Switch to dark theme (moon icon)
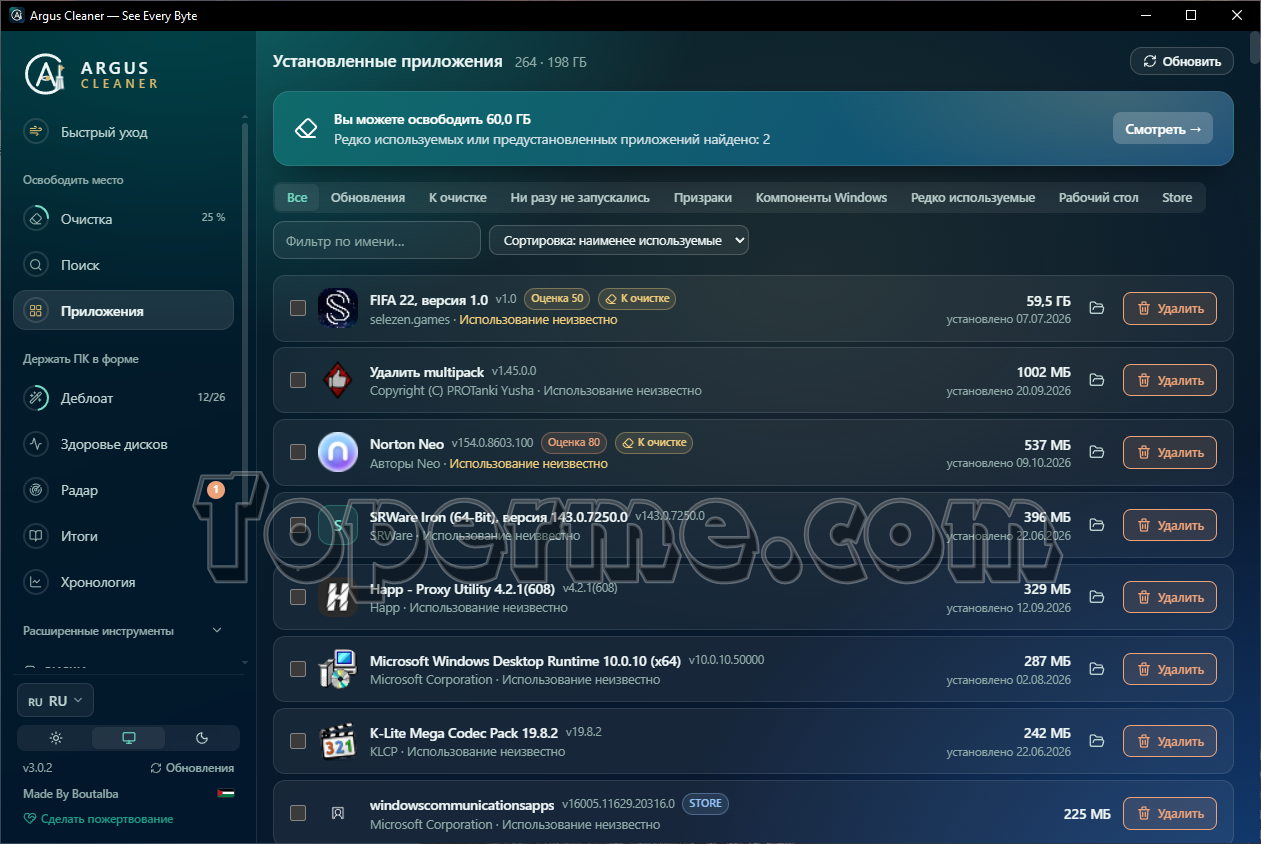 (202, 738)
